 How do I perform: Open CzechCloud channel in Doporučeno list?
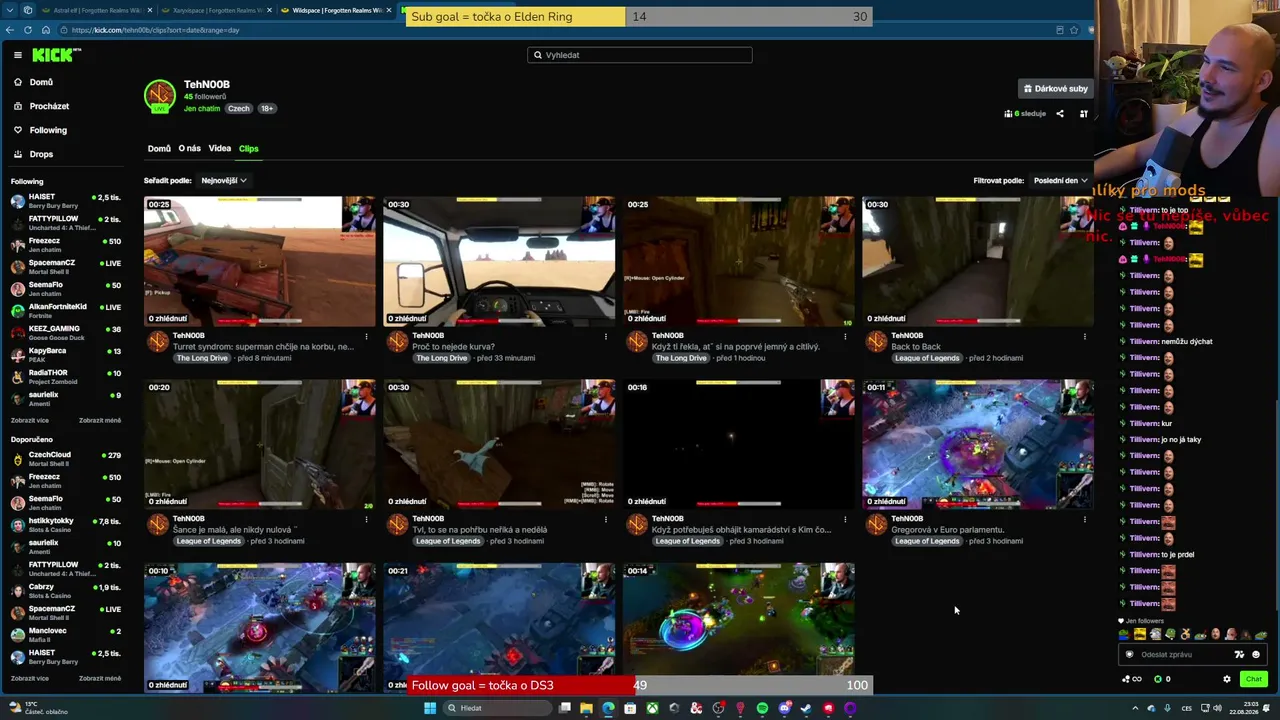[65, 459]
